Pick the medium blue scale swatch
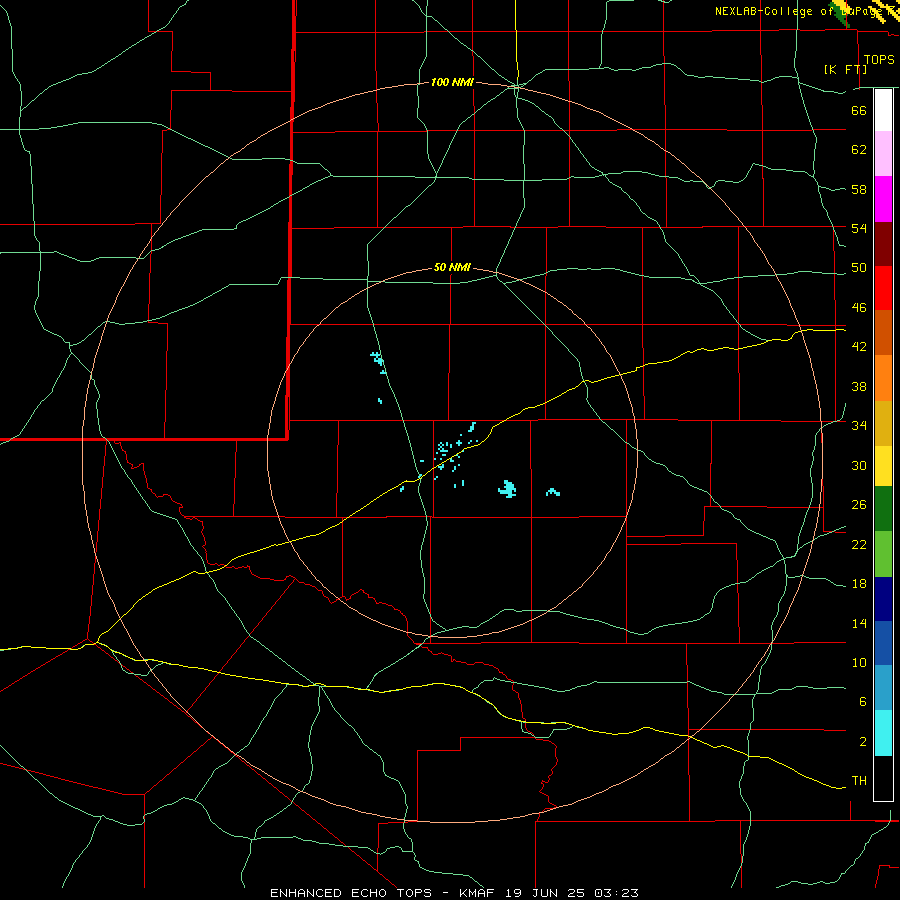The height and width of the screenshot is (900, 900). pyautogui.click(x=883, y=643)
